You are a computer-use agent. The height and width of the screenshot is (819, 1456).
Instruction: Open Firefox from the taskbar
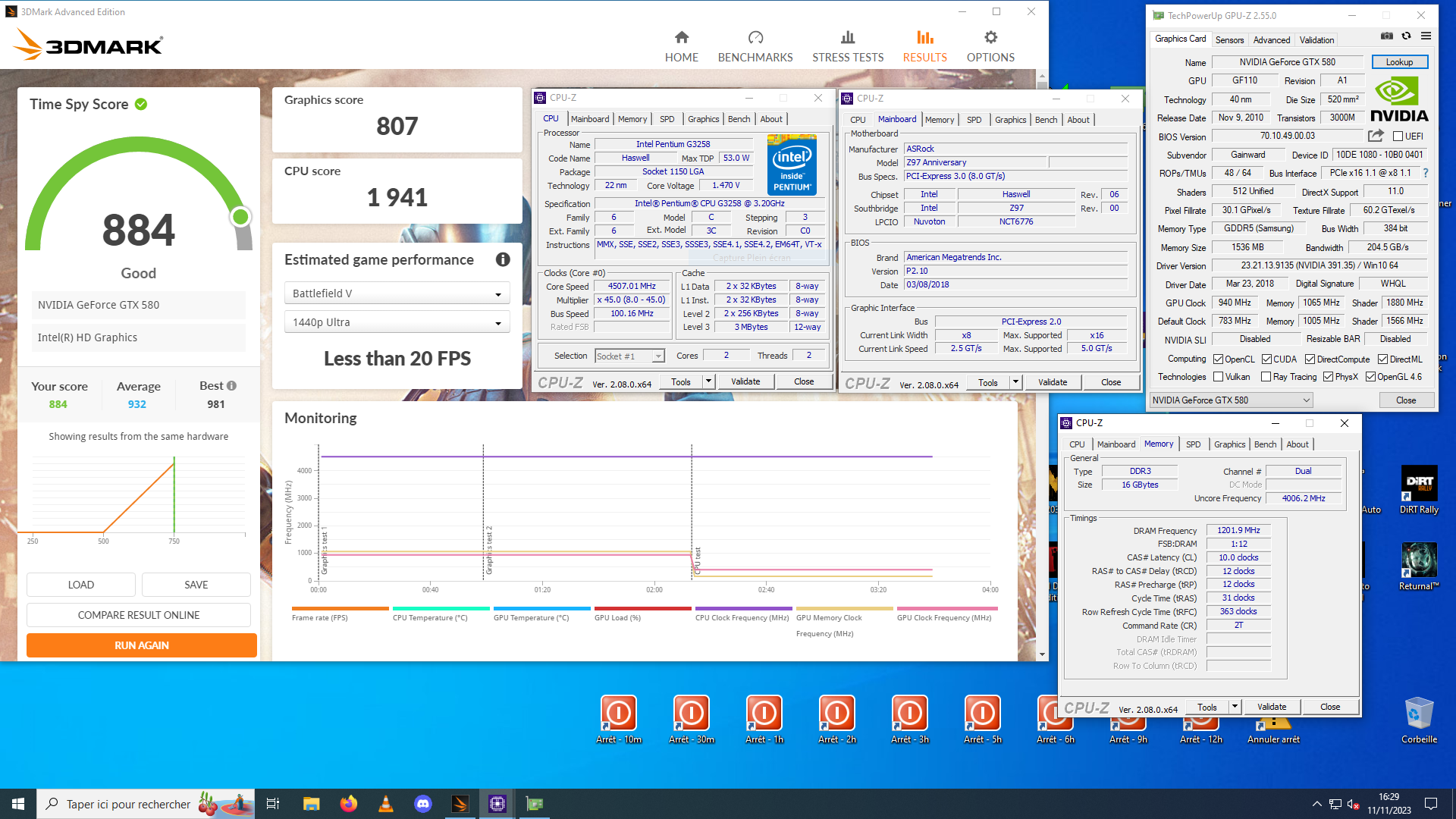[349, 804]
